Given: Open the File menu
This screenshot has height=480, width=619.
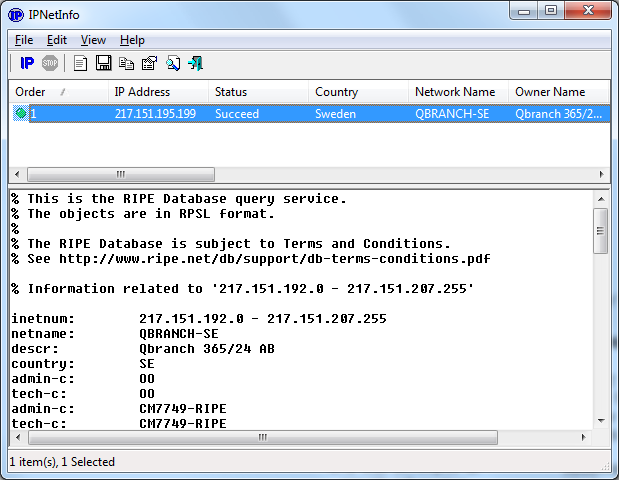Looking at the screenshot, I should 24,40.
